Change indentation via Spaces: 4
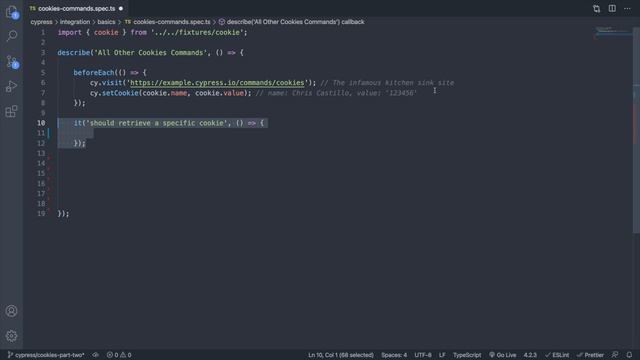This screenshot has width=640, height=360. [x=394, y=355]
